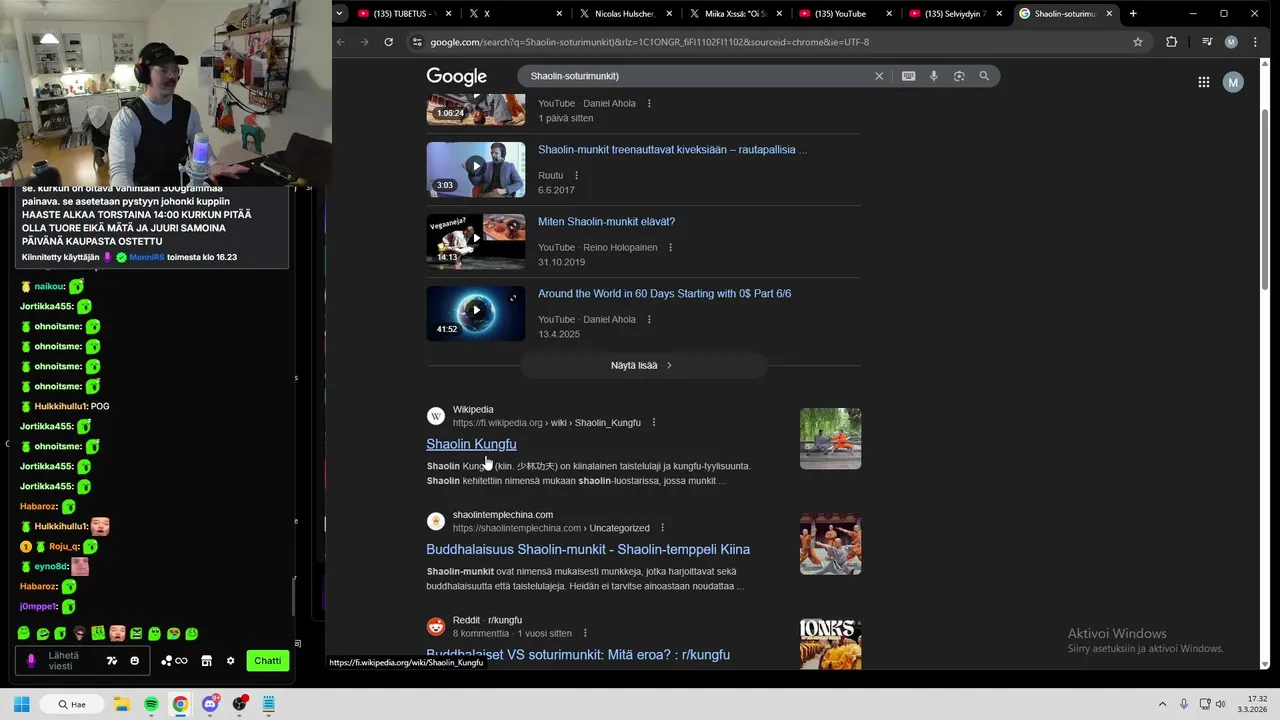1280x720 pixels.
Task: Switch to Miika X:ssä tab
Action: click(735, 14)
